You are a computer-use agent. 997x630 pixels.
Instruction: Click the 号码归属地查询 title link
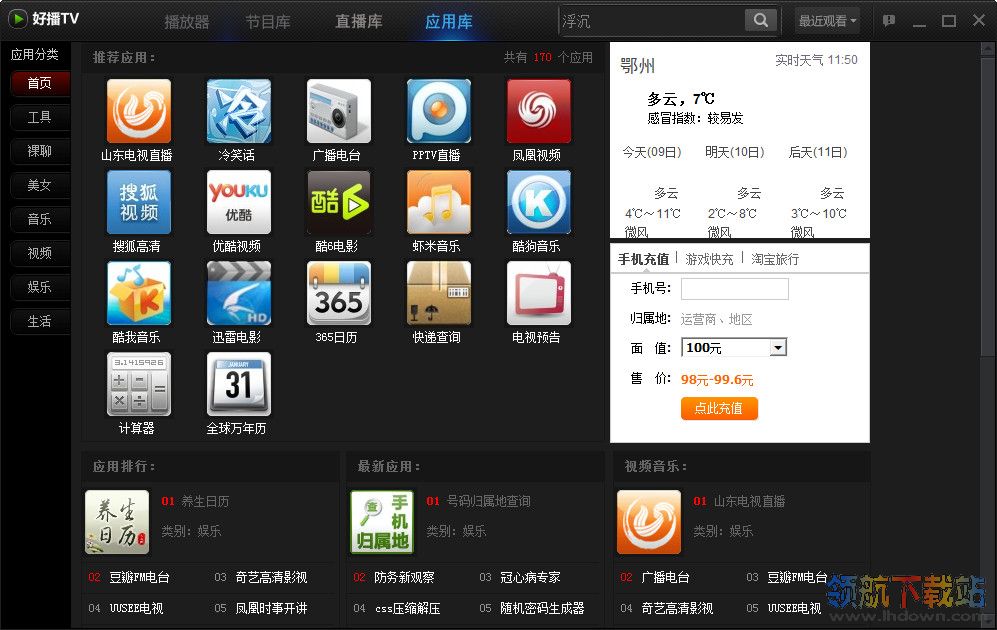coord(488,502)
